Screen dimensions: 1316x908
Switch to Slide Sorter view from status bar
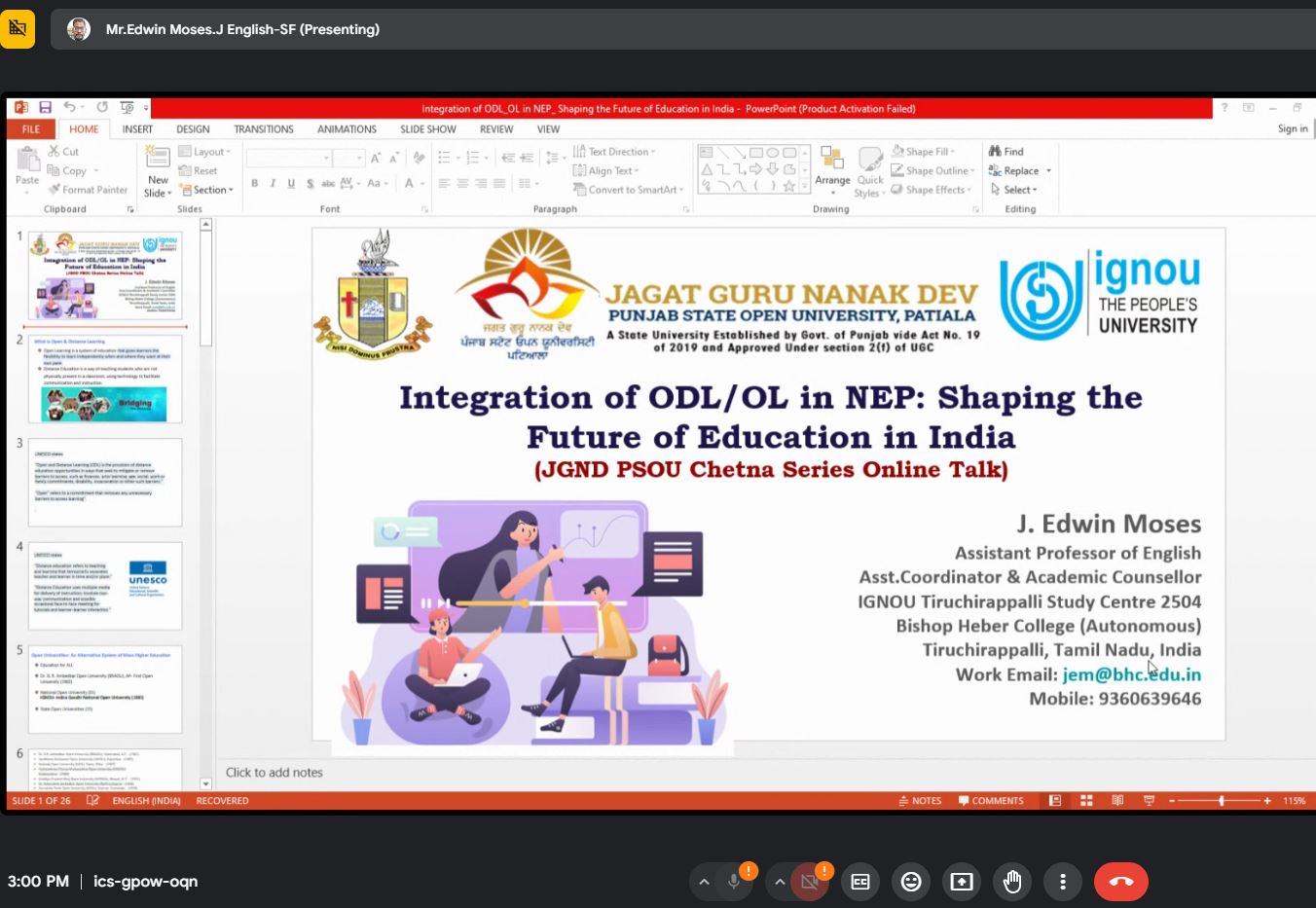tap(1086, 801)
